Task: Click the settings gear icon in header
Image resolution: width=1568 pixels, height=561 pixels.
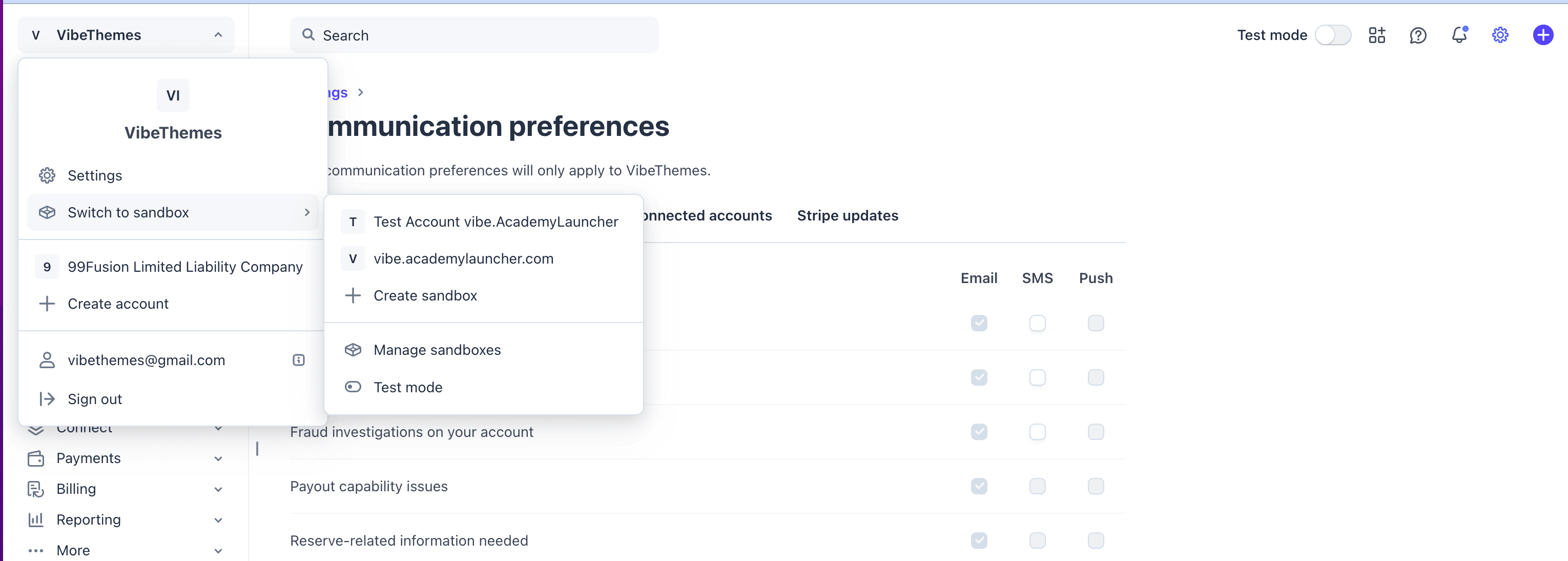Action: coord(1500,35)
